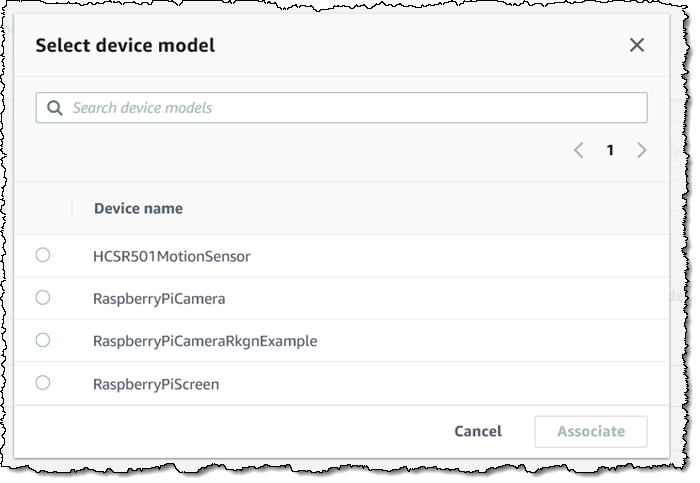Click page number 1 in pagination
700x483 pixels.
610,150
